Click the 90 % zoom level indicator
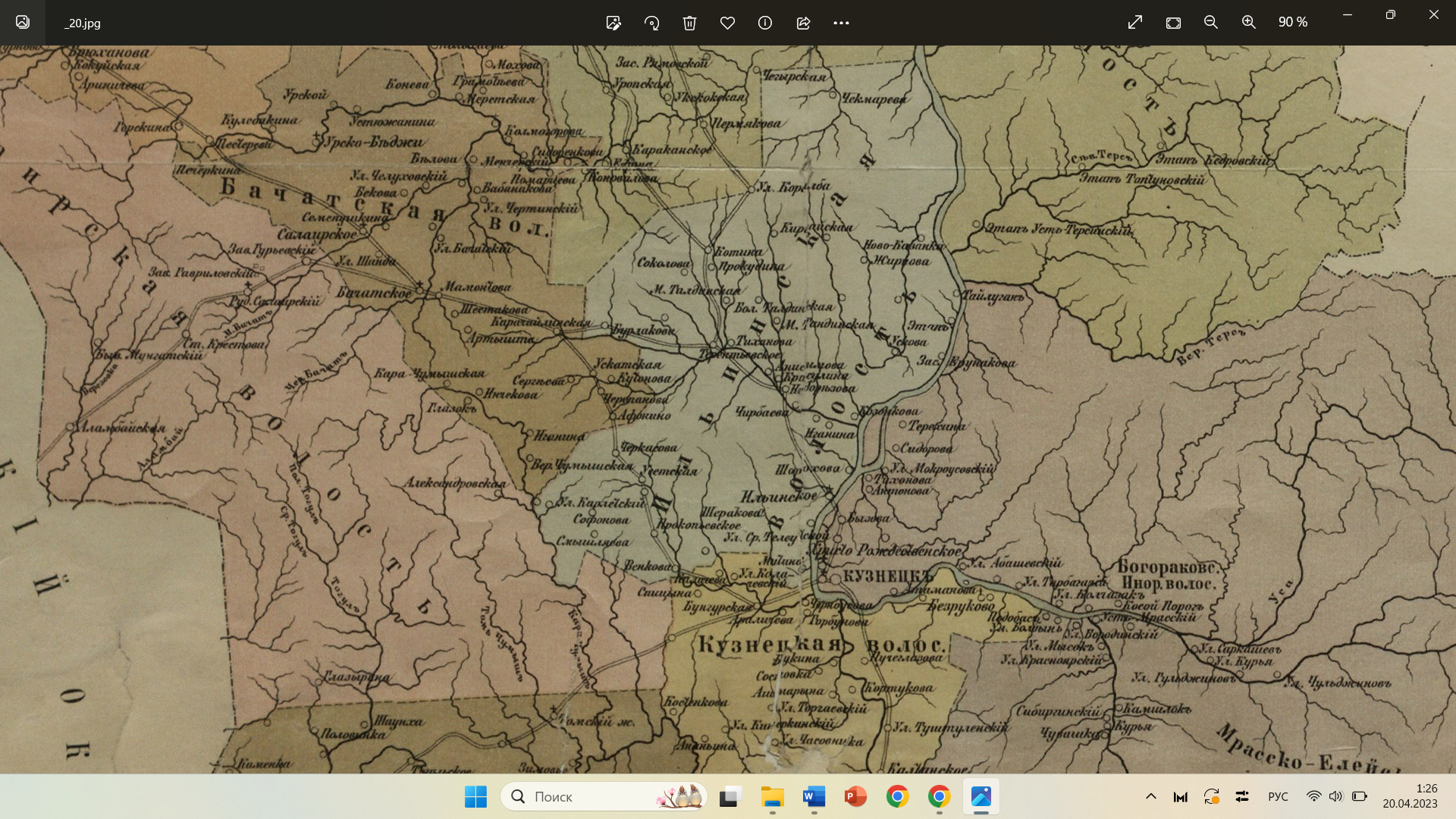 [x=1292, y=23]
